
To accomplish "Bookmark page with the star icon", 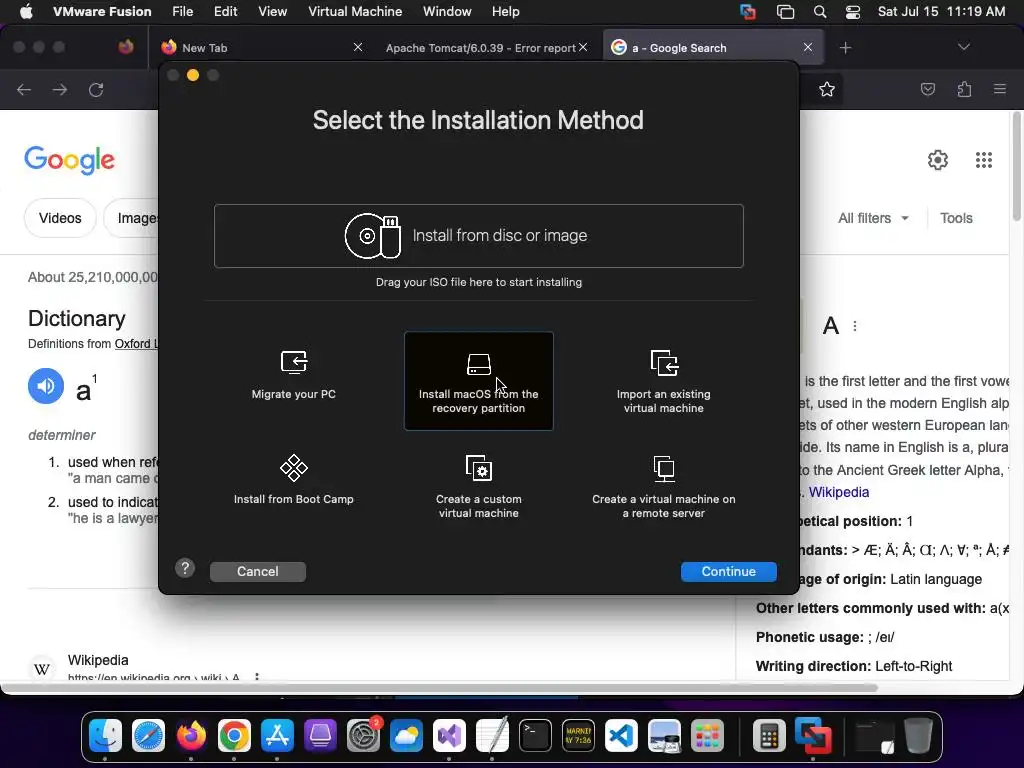I will pyautogui.click(x=827, y=89).
